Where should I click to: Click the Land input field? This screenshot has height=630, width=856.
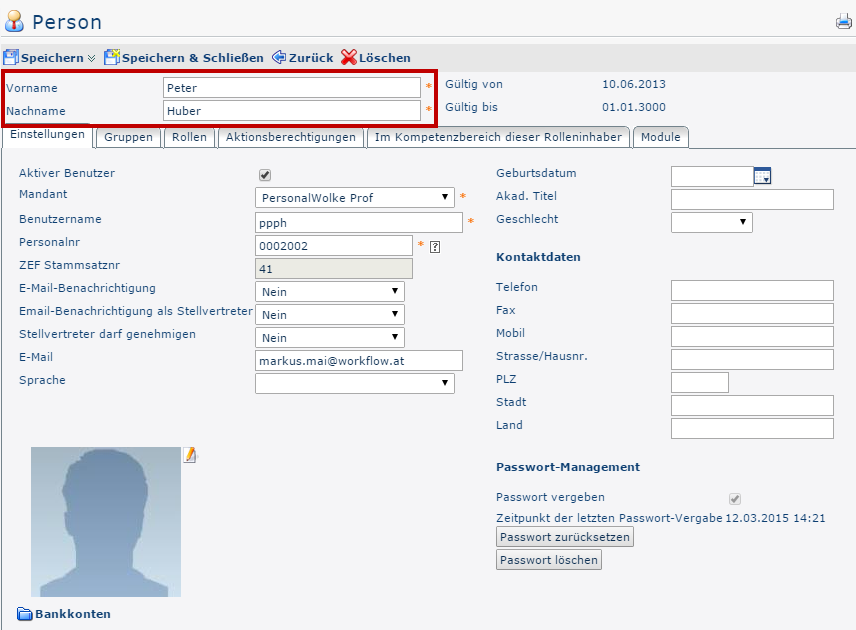[x=752, y=428]
